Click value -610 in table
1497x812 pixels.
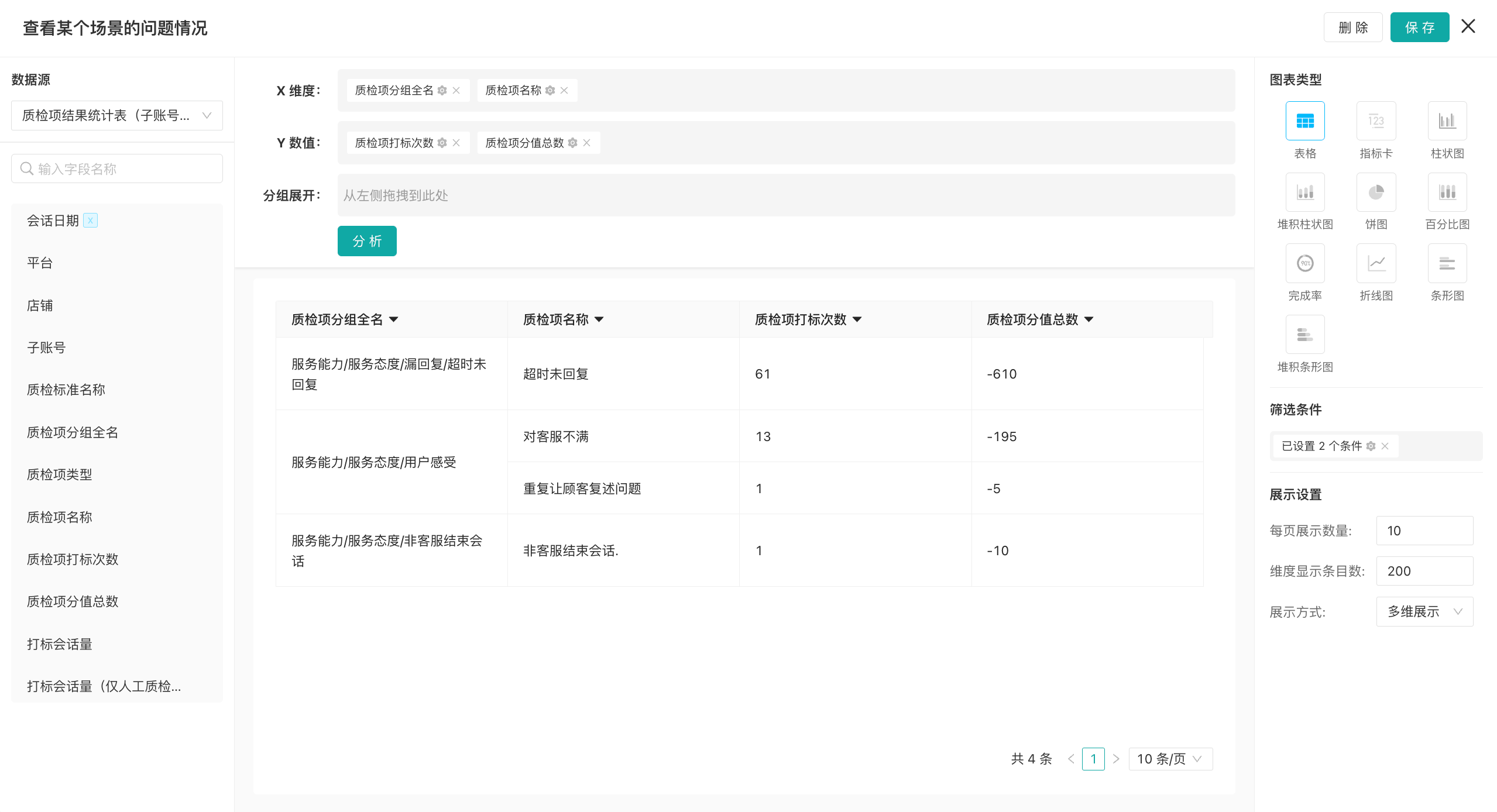(x=1001, y=374)
